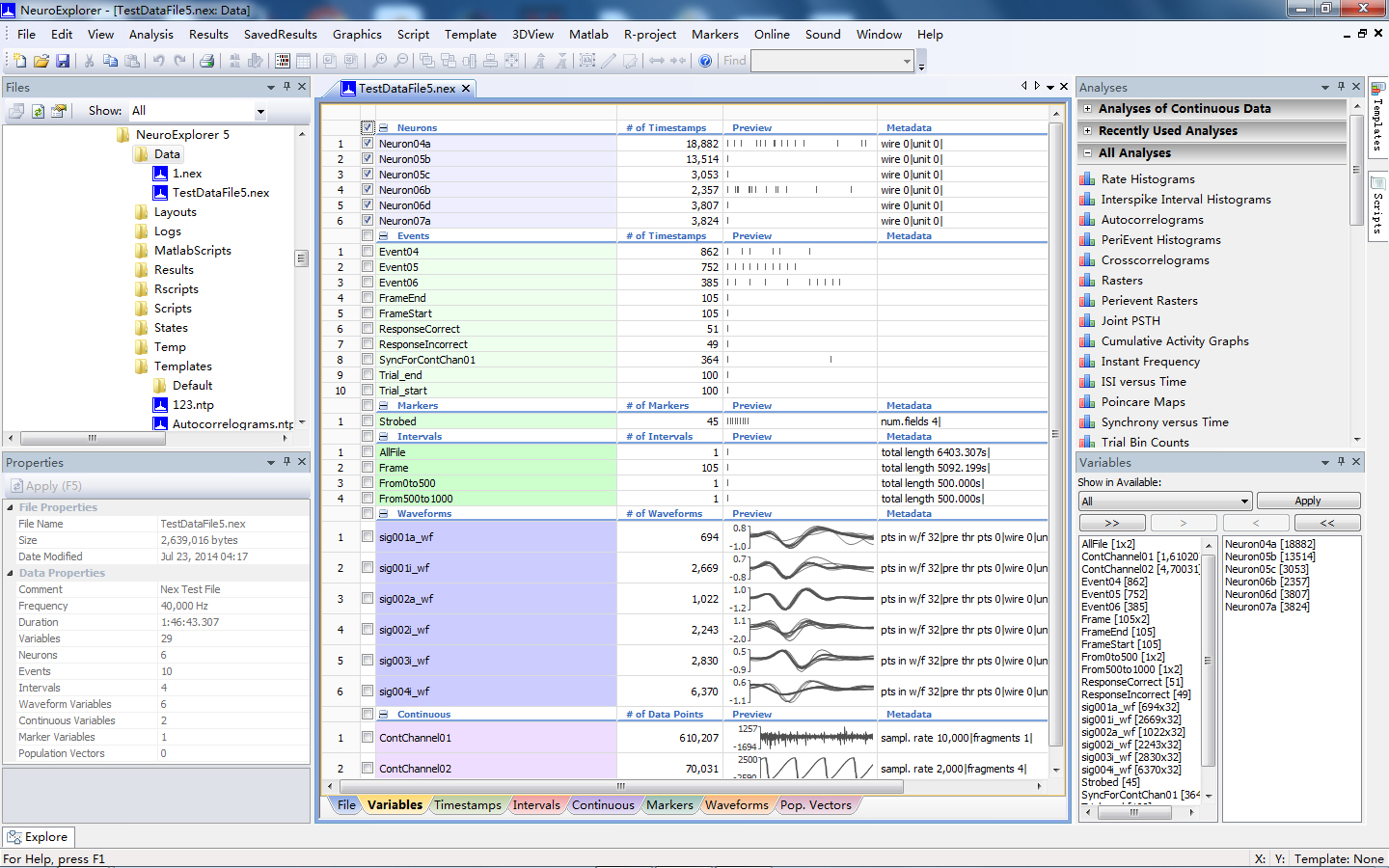The image size is (1389, 868).
Task: Switch to the Pop. Vectors tab
Action: point(816,805)
